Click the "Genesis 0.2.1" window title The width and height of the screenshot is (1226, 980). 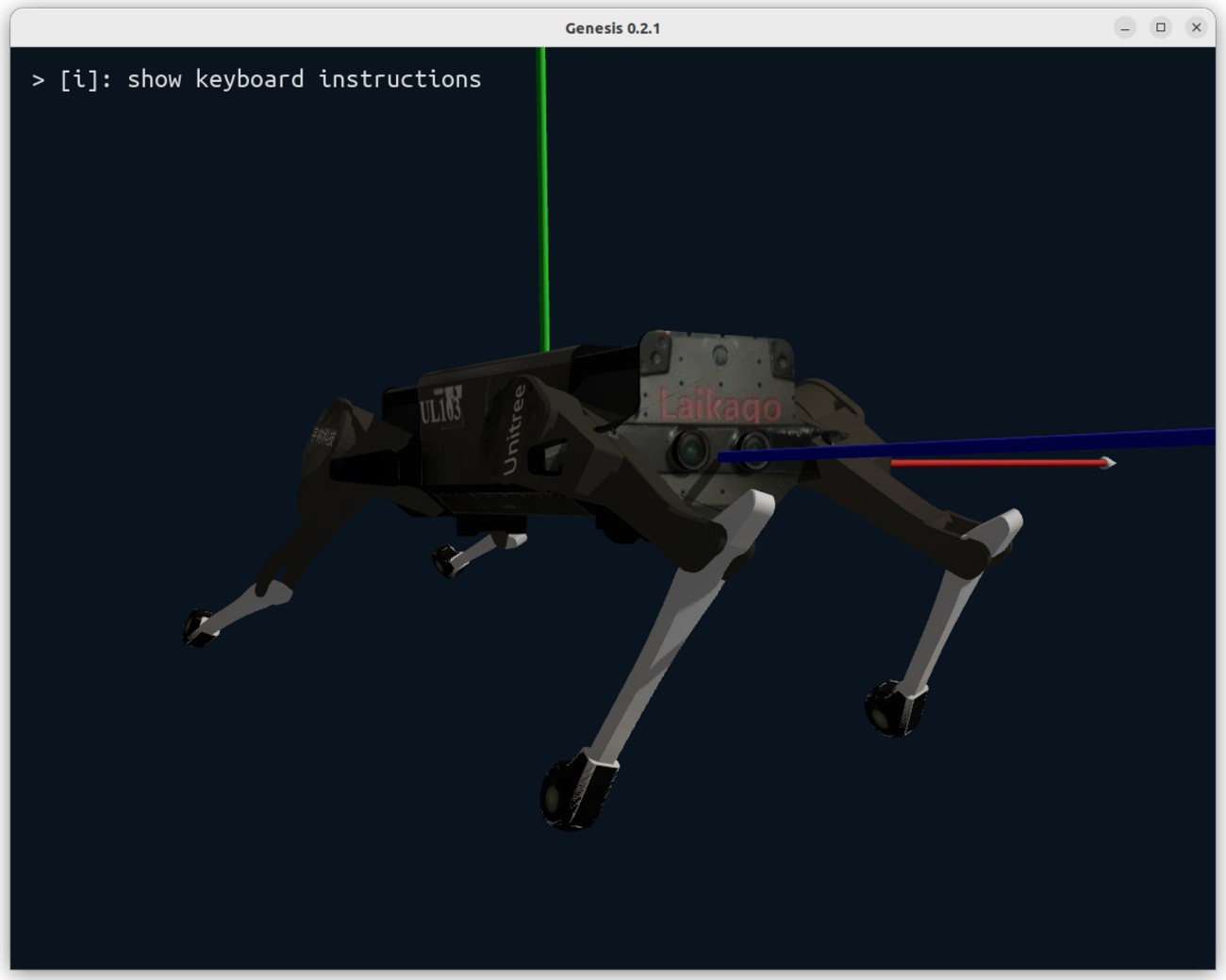pyautogui.click(x=613, y=28)
